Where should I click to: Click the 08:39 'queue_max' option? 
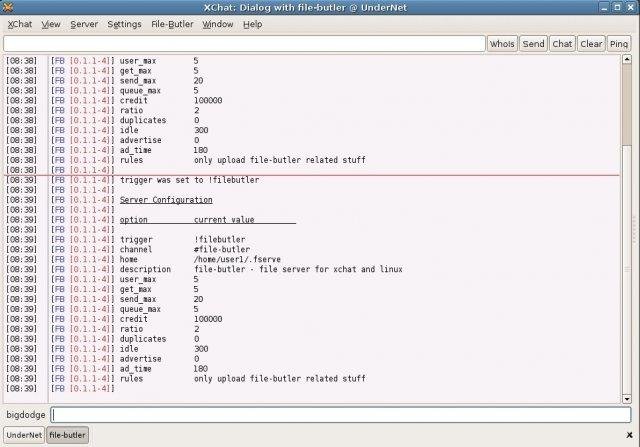pos(140,309)
